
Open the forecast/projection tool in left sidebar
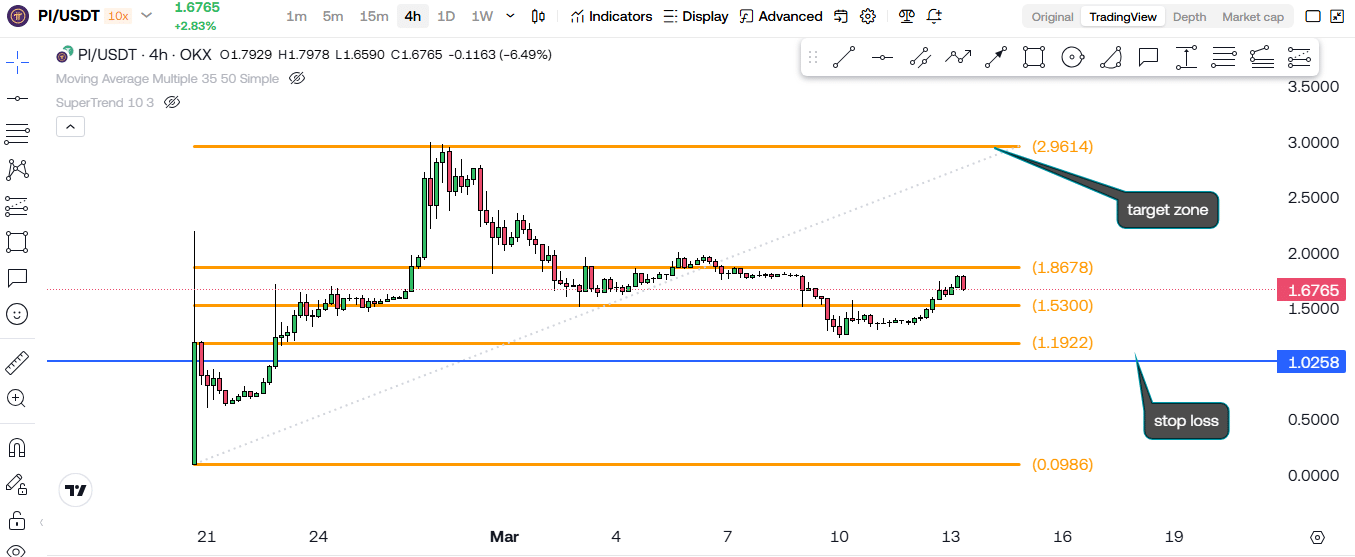(17, 206)
